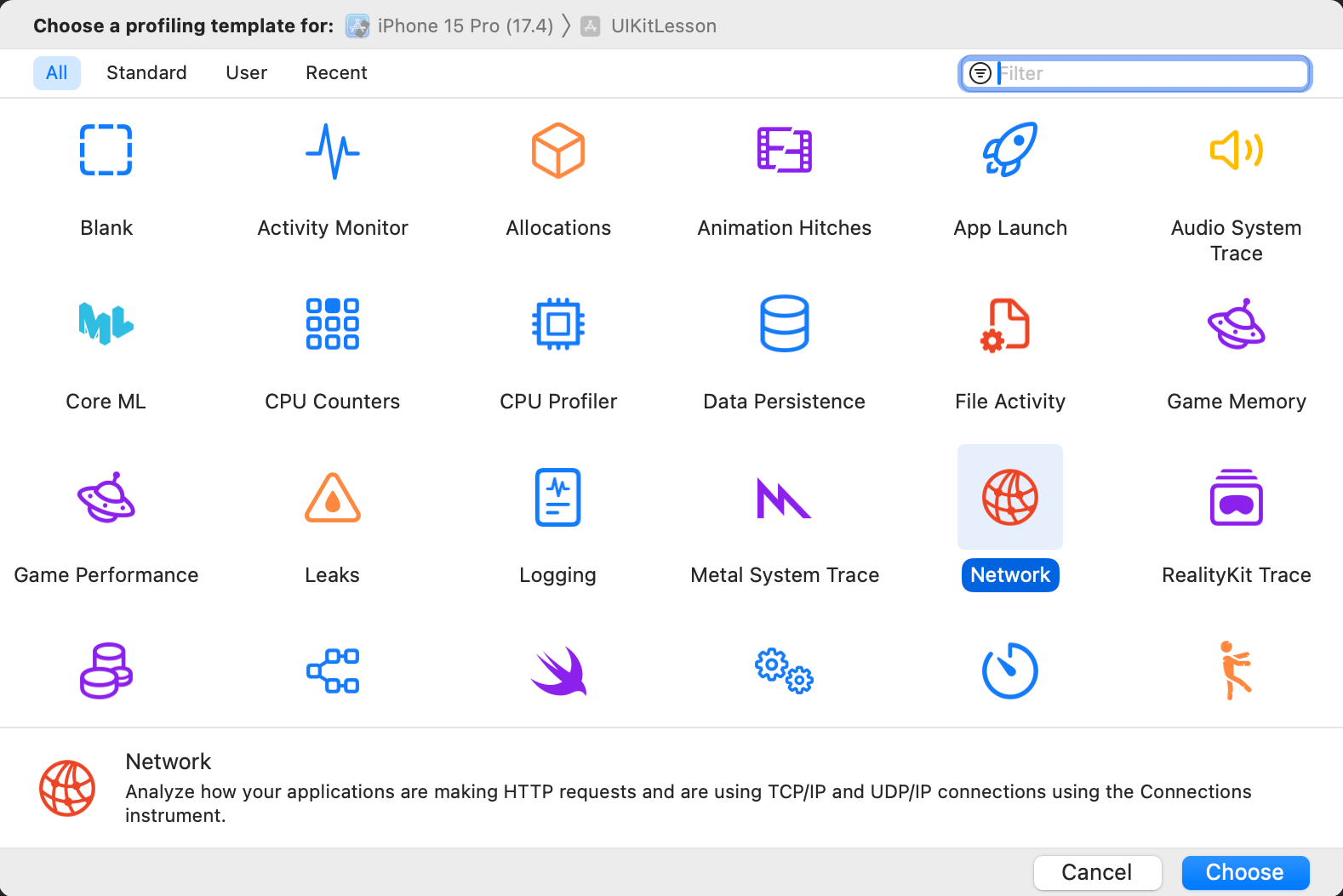
Task: Pick the Data Persistence database icon
Action: click(x=785, y=323)
